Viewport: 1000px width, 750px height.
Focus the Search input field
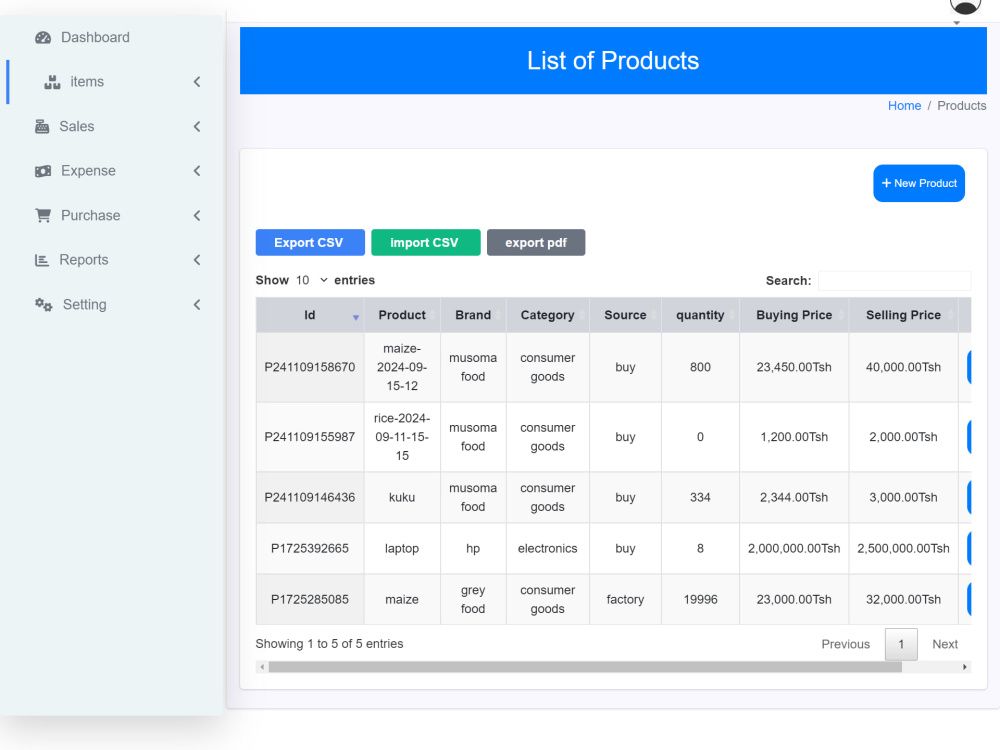(894, 281)
